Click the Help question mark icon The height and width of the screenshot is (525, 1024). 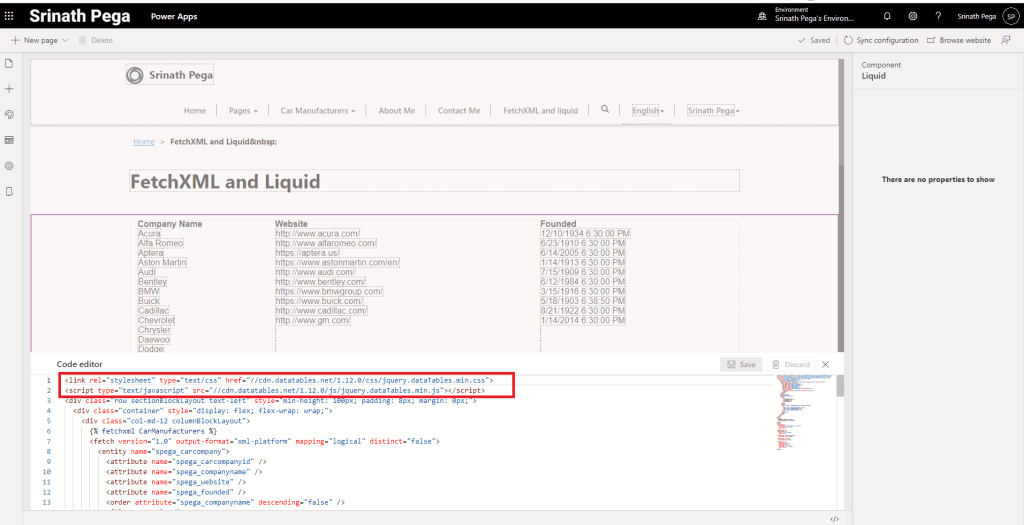click(938, 16)
